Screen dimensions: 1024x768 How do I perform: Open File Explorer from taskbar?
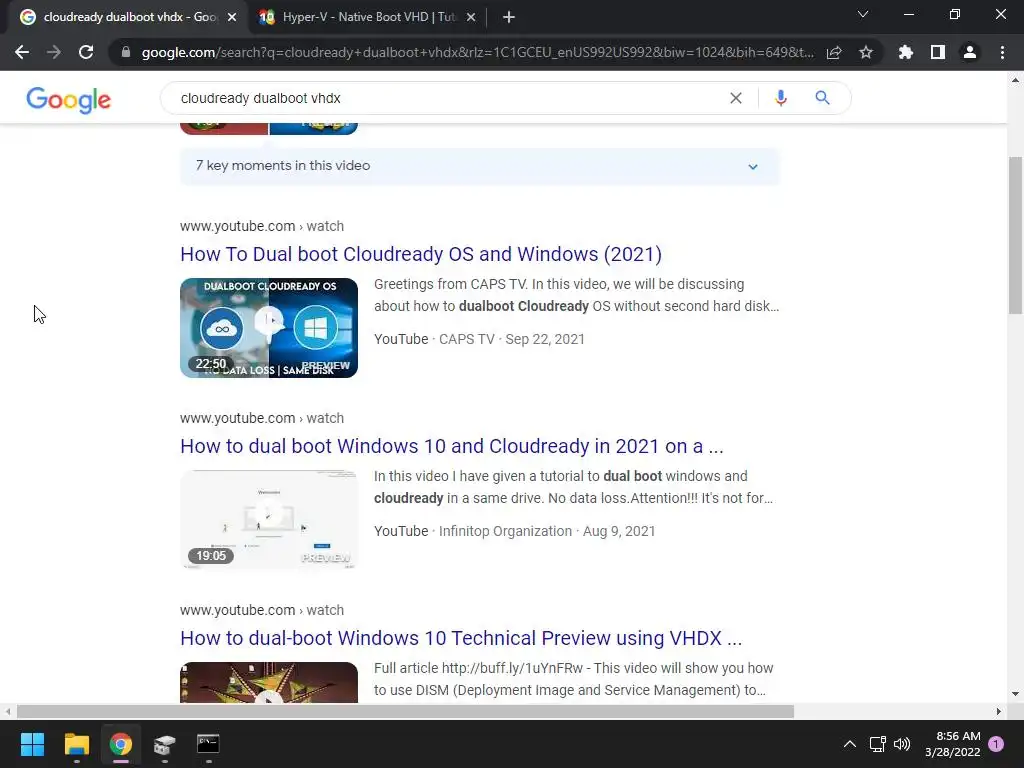tap(76, 744)
